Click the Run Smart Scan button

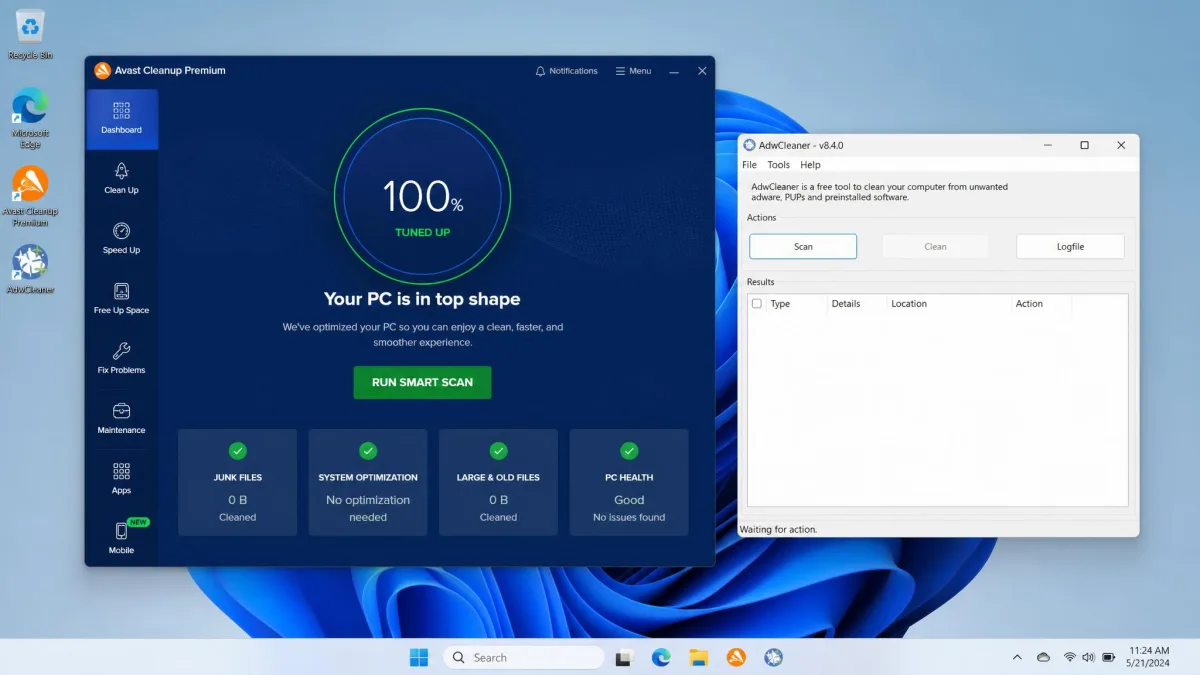pos(422,382)
